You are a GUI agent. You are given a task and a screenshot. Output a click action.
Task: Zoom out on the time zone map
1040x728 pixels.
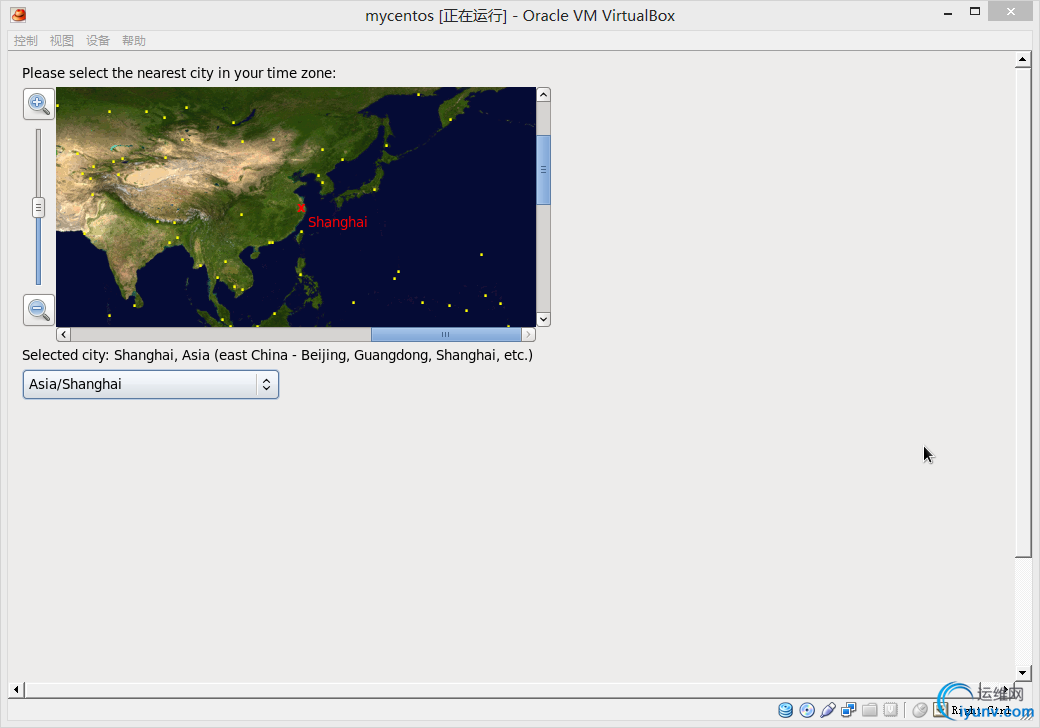[38, 310]
